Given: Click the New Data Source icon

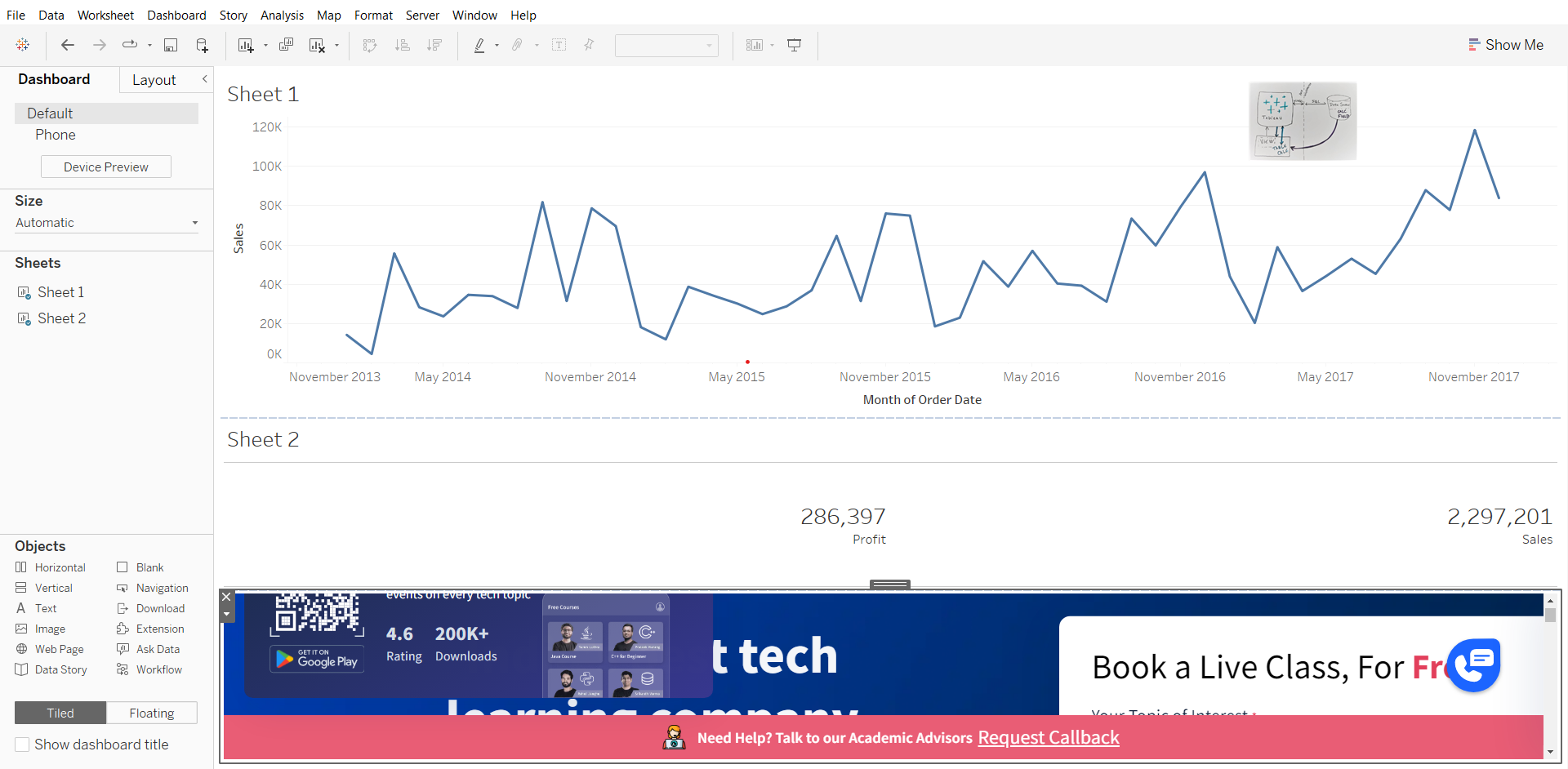Looking at the screenshot, I should (x=202, y=45).
